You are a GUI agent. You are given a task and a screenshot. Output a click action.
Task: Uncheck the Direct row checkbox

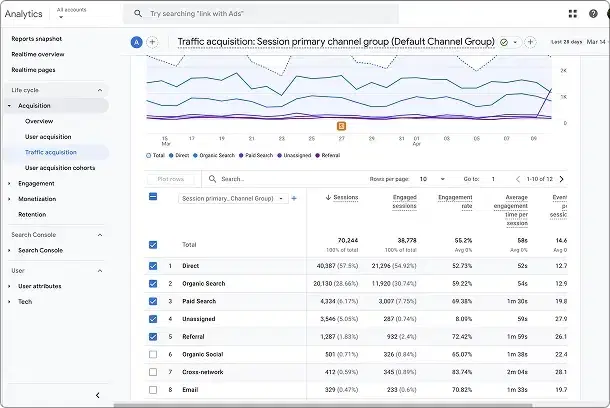pyautogui.click(x=153, y=266)
